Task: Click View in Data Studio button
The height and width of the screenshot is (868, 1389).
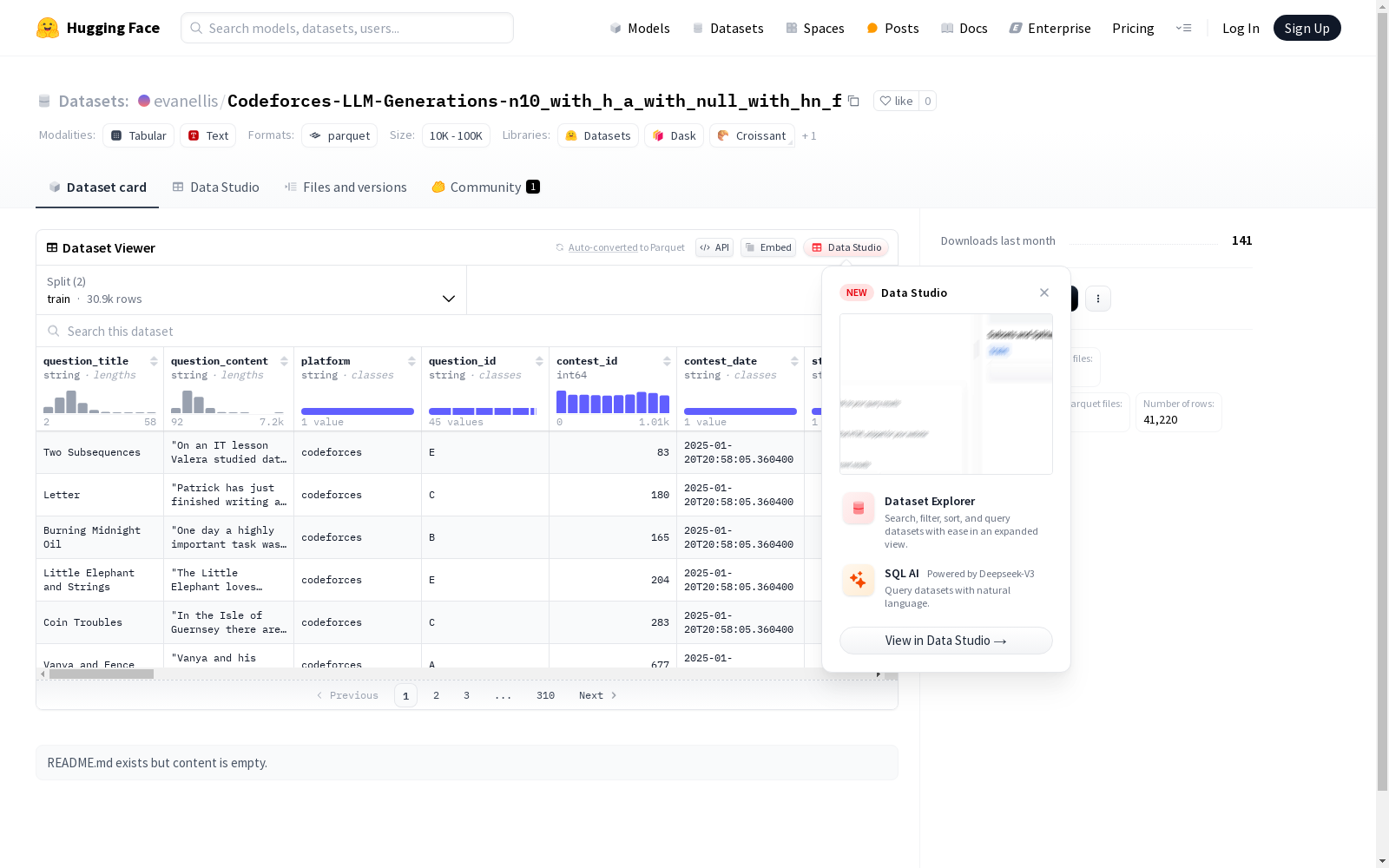Action: 946,641
